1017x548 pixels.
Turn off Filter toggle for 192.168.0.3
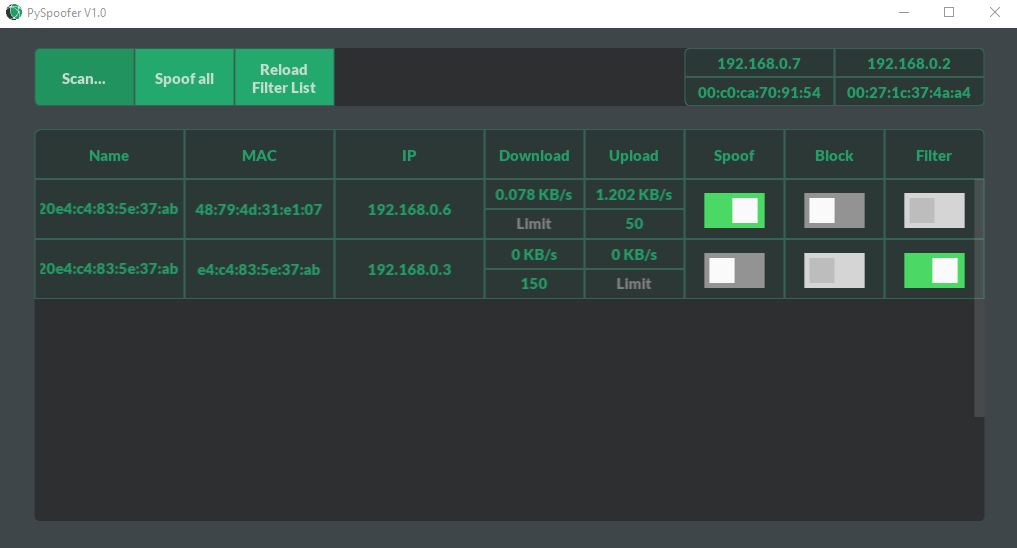pos(934,270)
